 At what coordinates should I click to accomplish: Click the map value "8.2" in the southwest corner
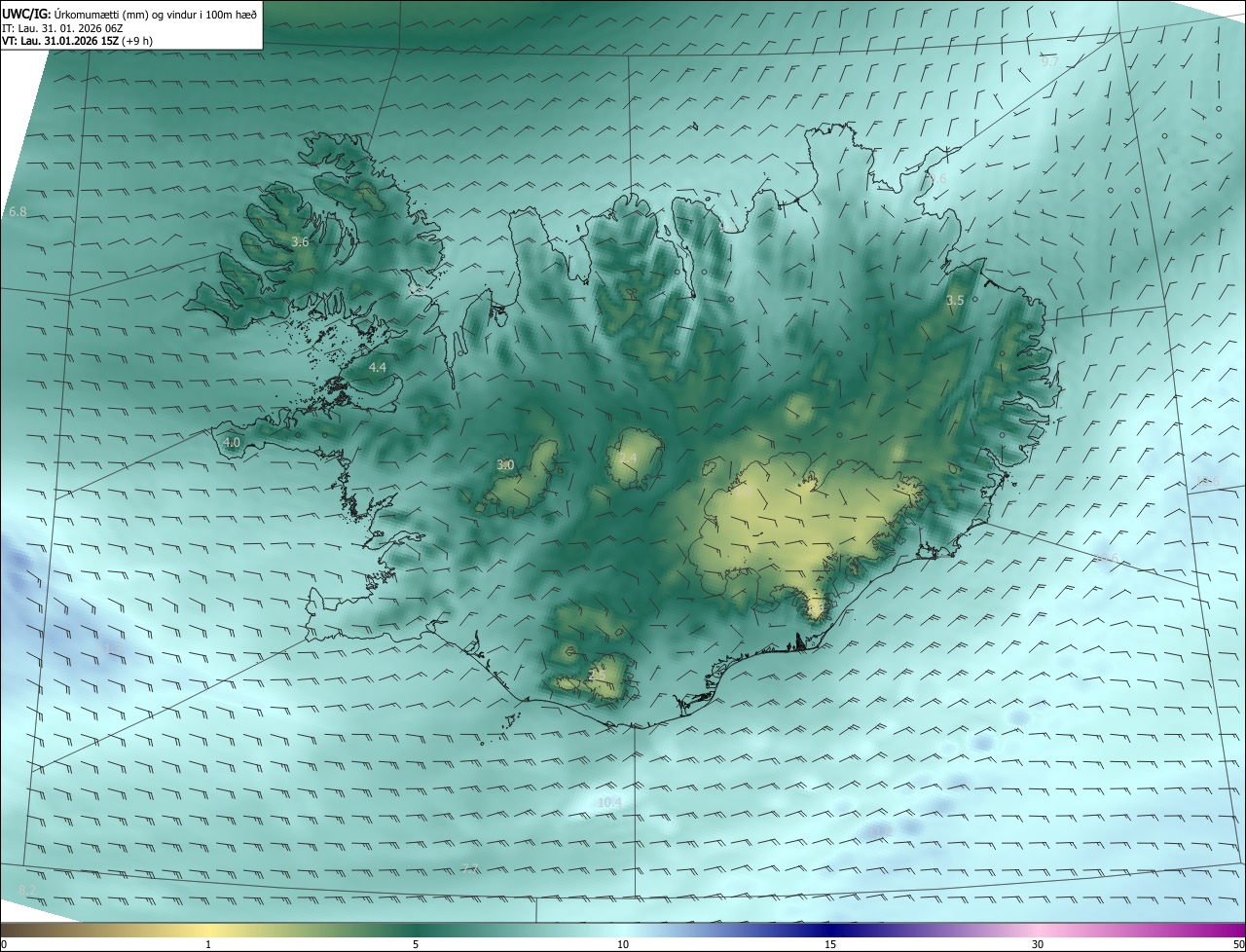tap(27, 891)
